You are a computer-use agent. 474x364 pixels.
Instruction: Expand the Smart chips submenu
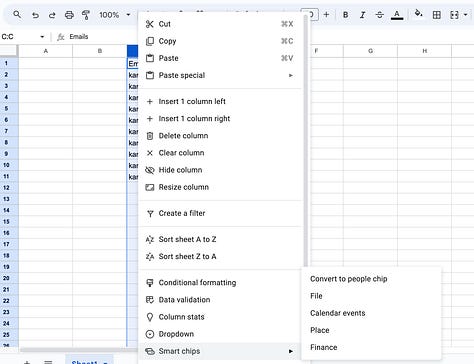[220, 351]
